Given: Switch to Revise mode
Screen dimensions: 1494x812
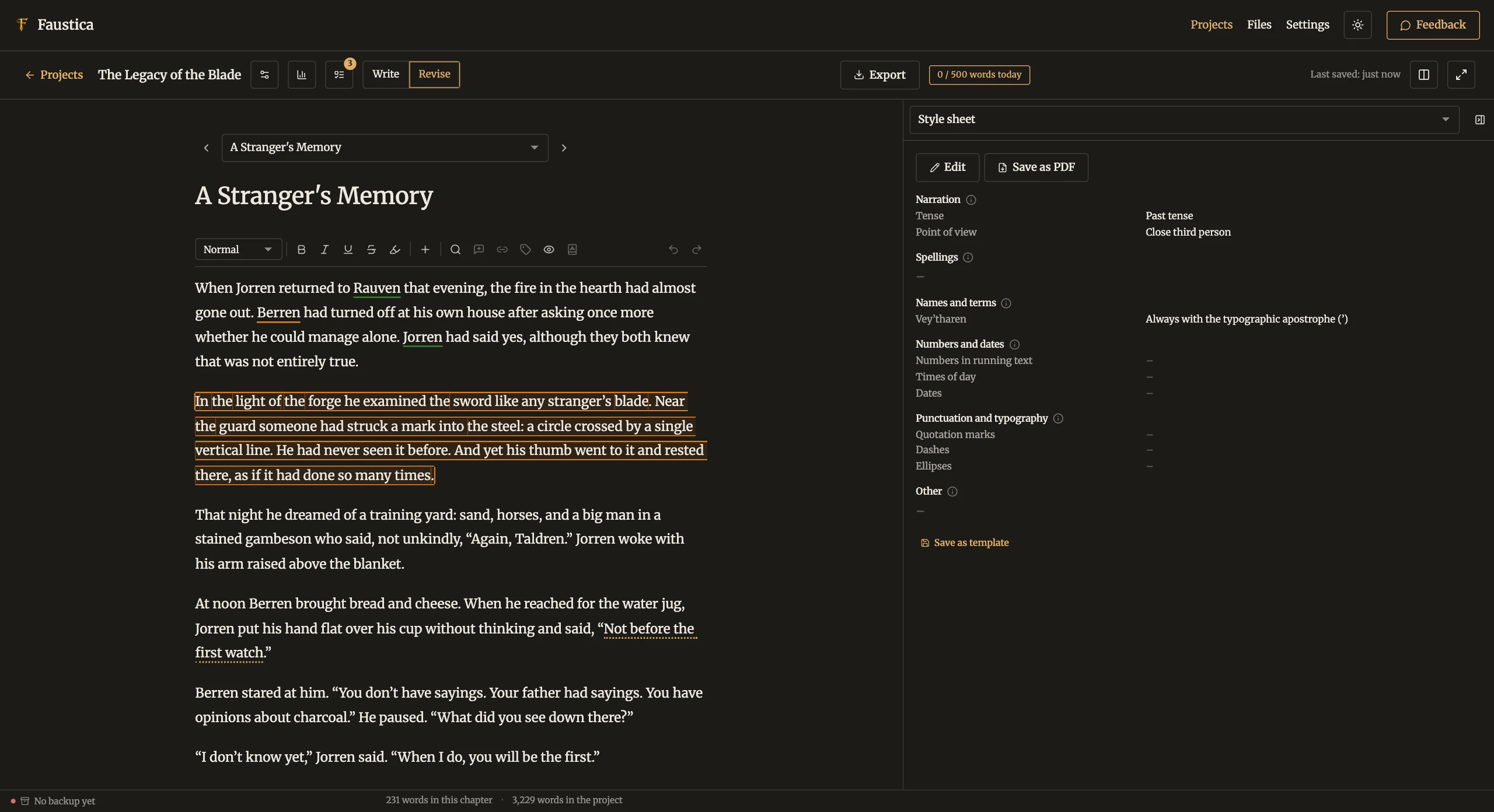Looking at the screenshot, I should pos(434,75).
